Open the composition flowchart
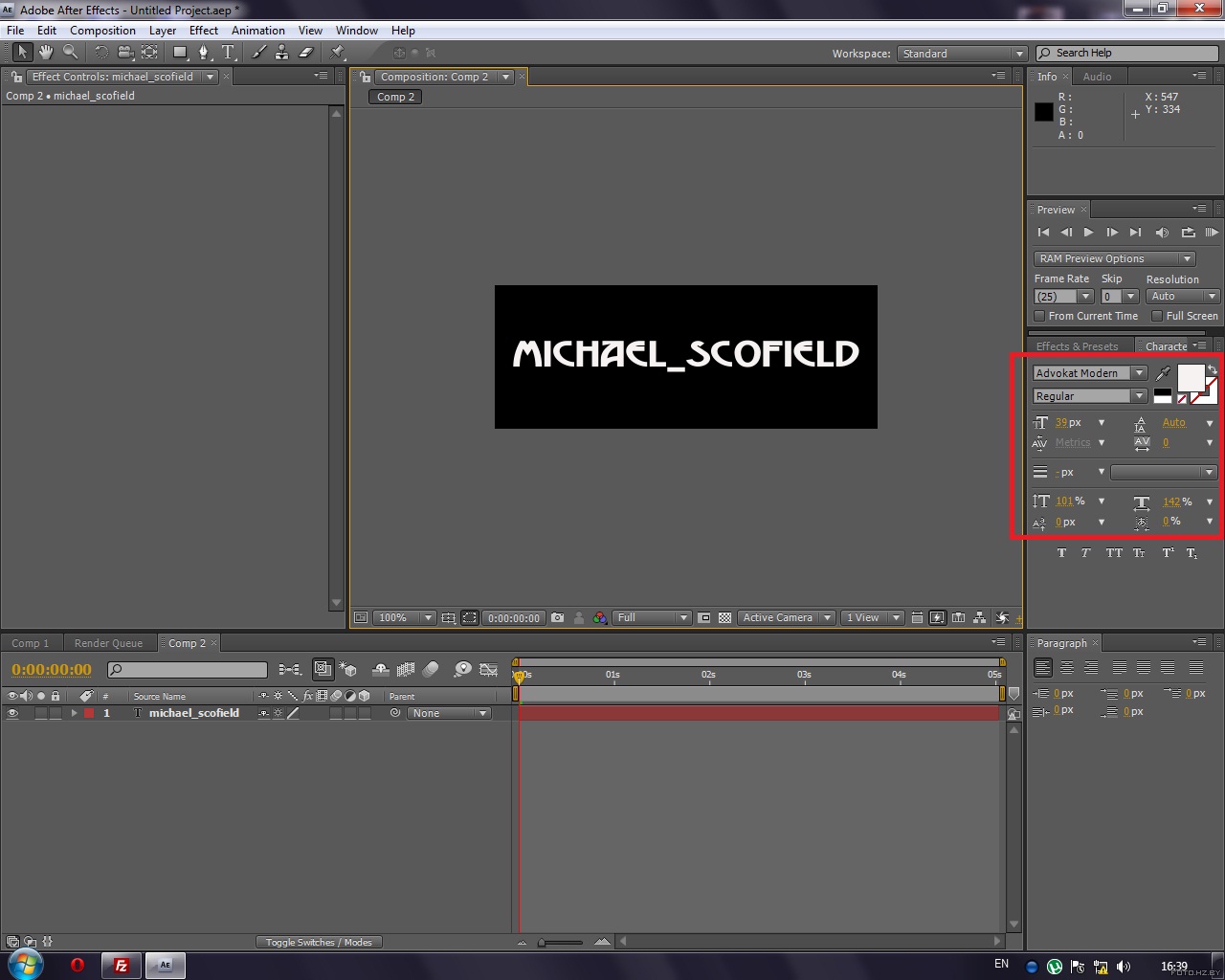 (x=981, y=618)
